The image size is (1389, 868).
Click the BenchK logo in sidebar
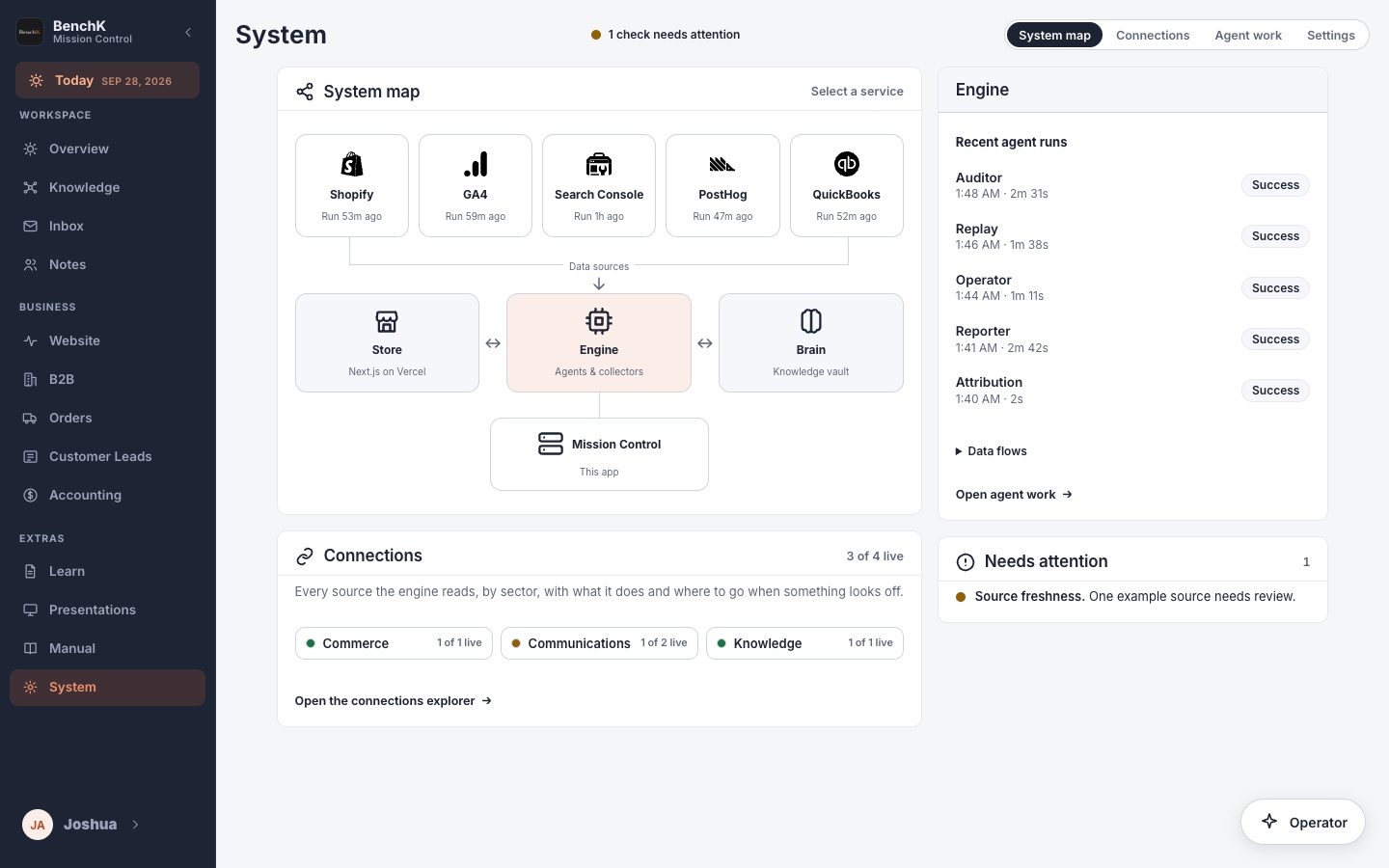(30, 32)
